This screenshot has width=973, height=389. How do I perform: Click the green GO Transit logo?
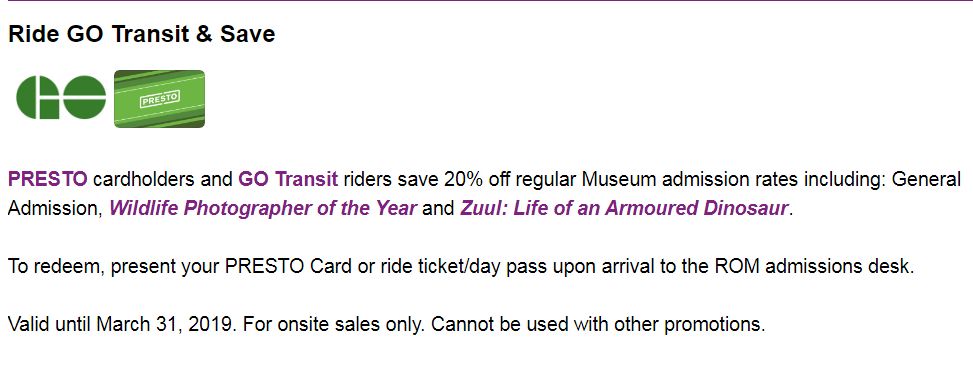[x=61, y=97]
